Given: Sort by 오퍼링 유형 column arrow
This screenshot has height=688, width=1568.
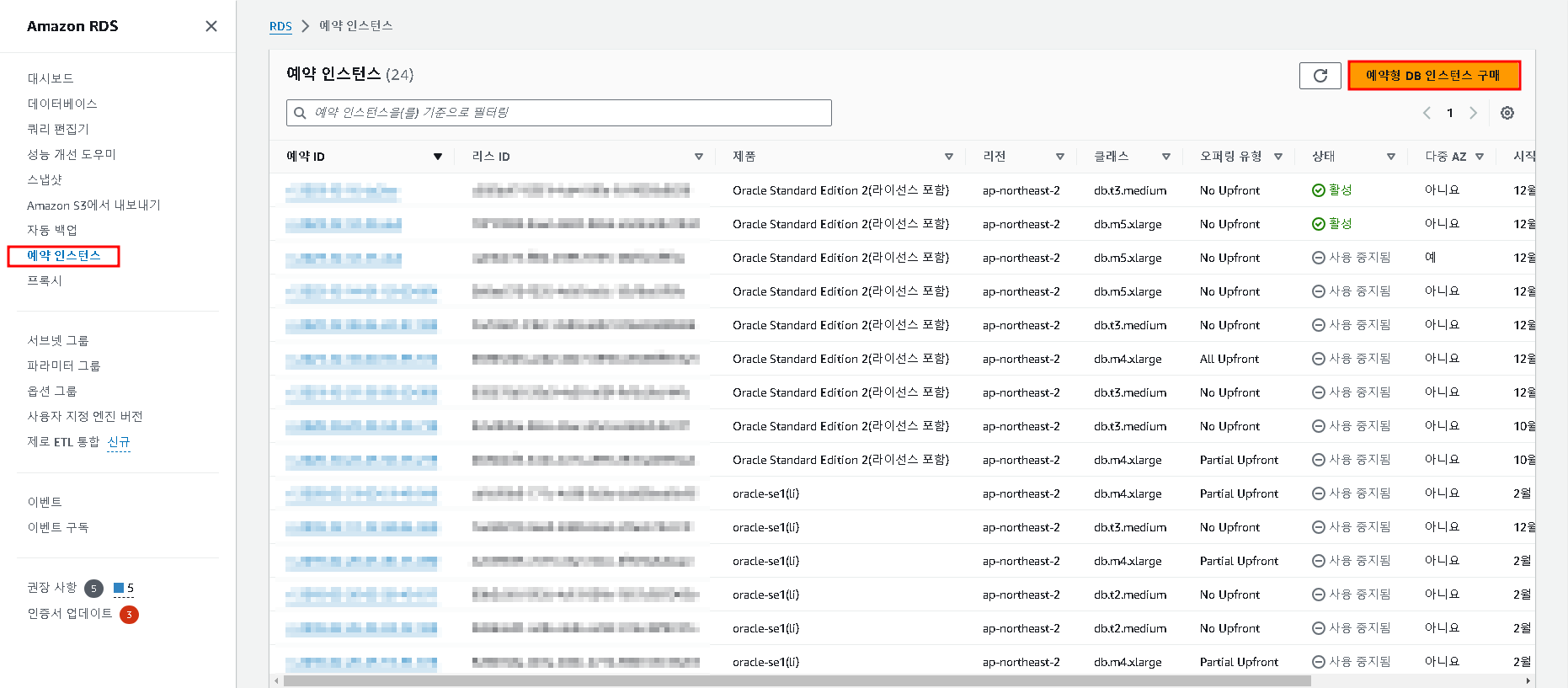Looking at the screenshot, I should 1278,157.
